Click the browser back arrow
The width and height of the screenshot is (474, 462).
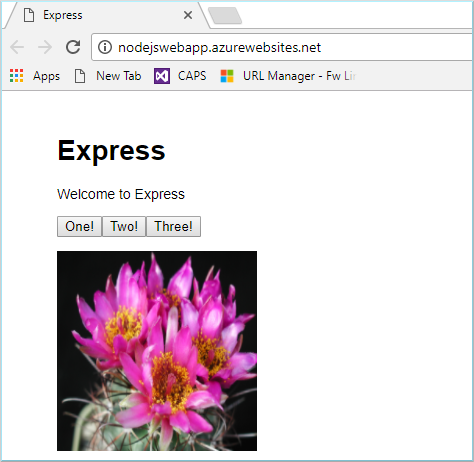tap(17, 47)
